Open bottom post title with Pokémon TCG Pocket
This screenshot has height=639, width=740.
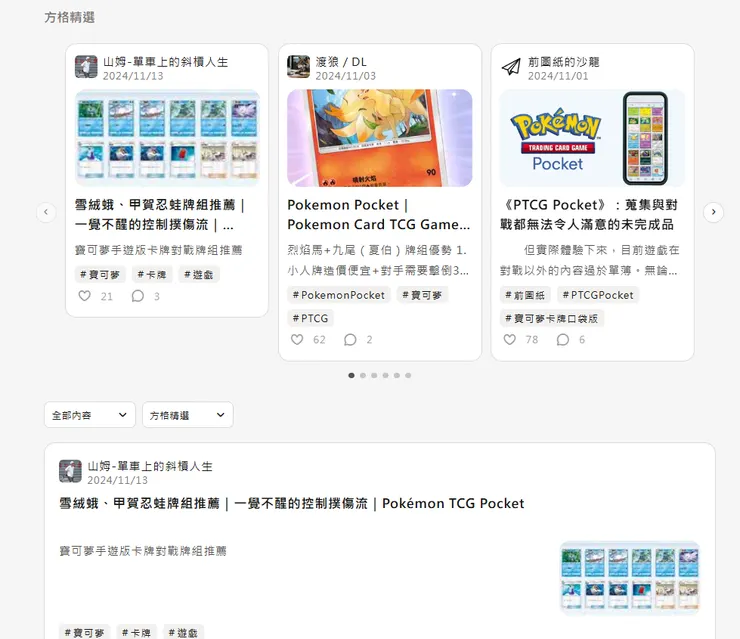tap(292, 504)
